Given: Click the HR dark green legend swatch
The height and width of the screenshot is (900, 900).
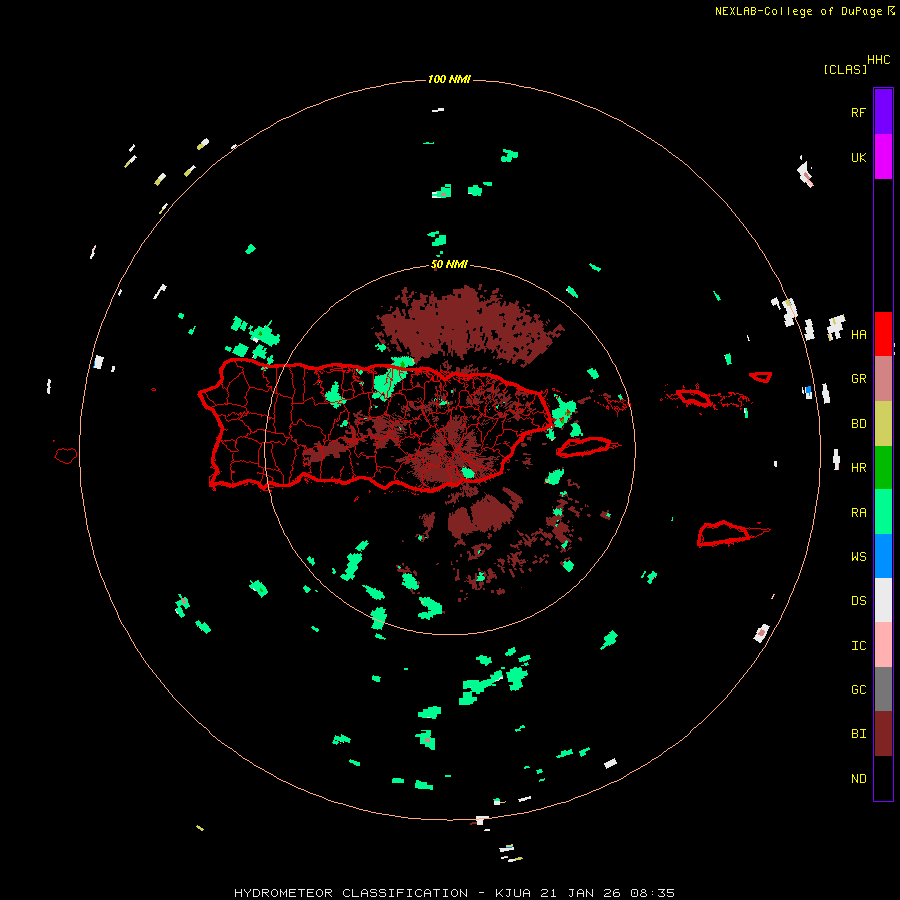Looking at the screenshot, I should [x=883, y=468].
